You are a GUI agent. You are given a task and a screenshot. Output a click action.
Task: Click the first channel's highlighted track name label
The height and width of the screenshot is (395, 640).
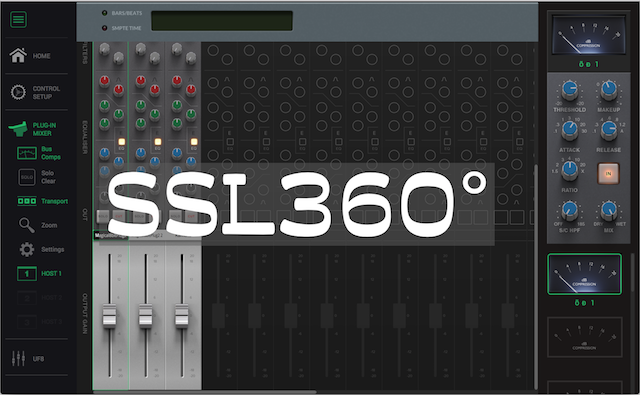click(x=111, y=236)
